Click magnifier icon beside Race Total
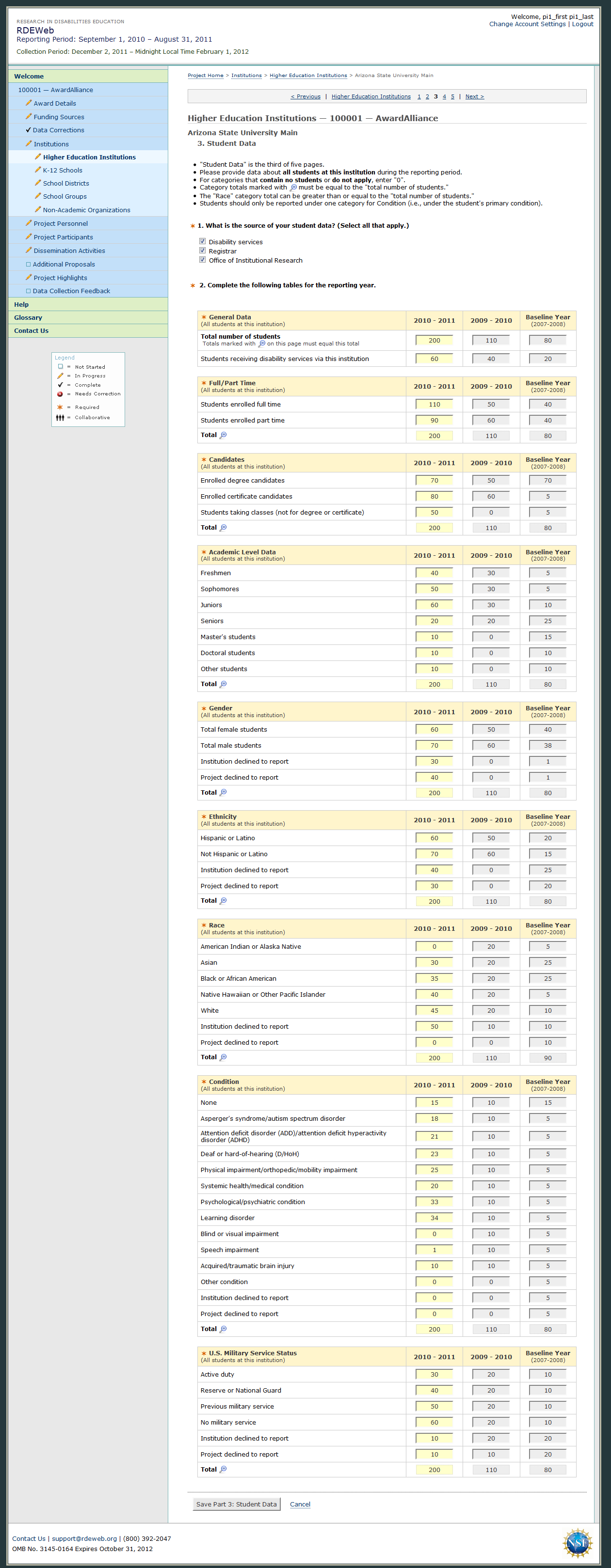The image size is (611, 1568). coord(223,1057)
